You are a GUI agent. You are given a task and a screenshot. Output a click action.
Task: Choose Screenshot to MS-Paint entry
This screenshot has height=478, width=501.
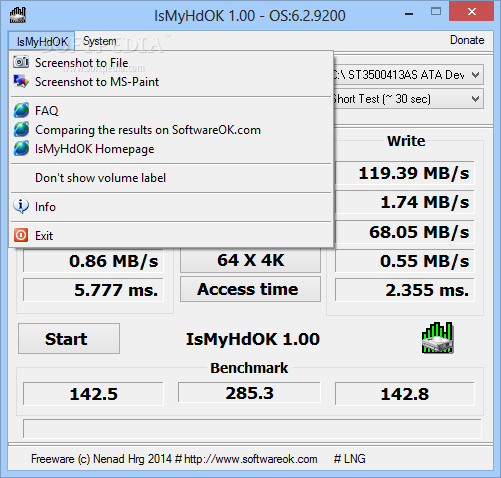coord(172,82)
